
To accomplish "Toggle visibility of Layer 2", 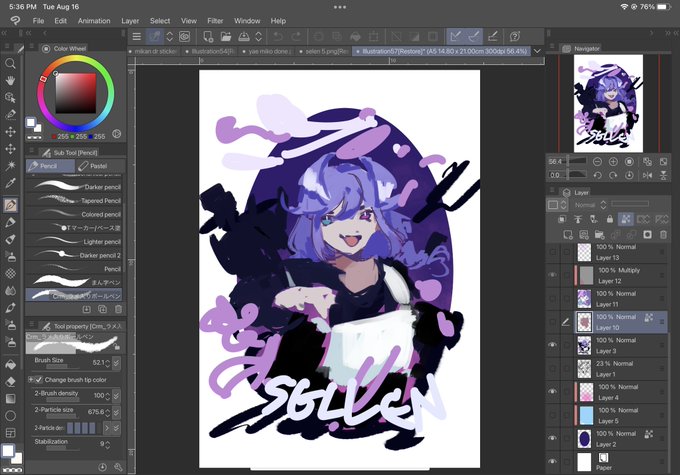I will point(552,438).
